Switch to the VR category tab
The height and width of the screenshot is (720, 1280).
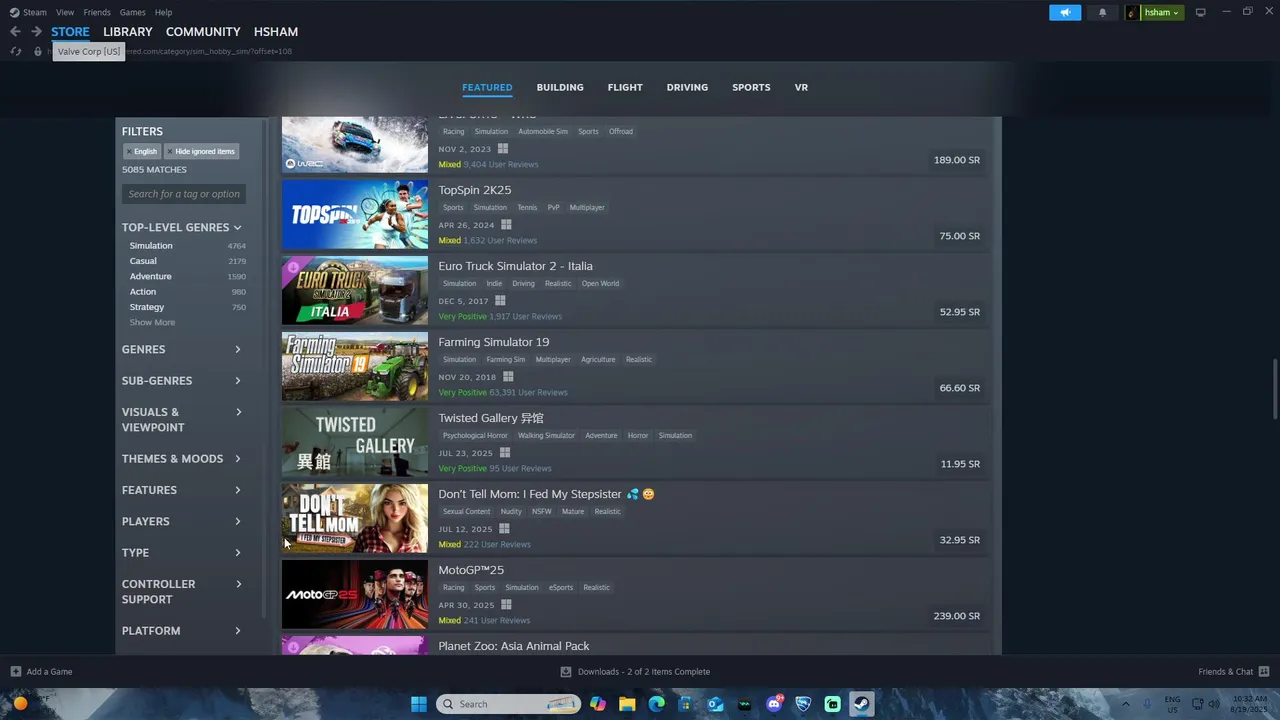(801, 87)
